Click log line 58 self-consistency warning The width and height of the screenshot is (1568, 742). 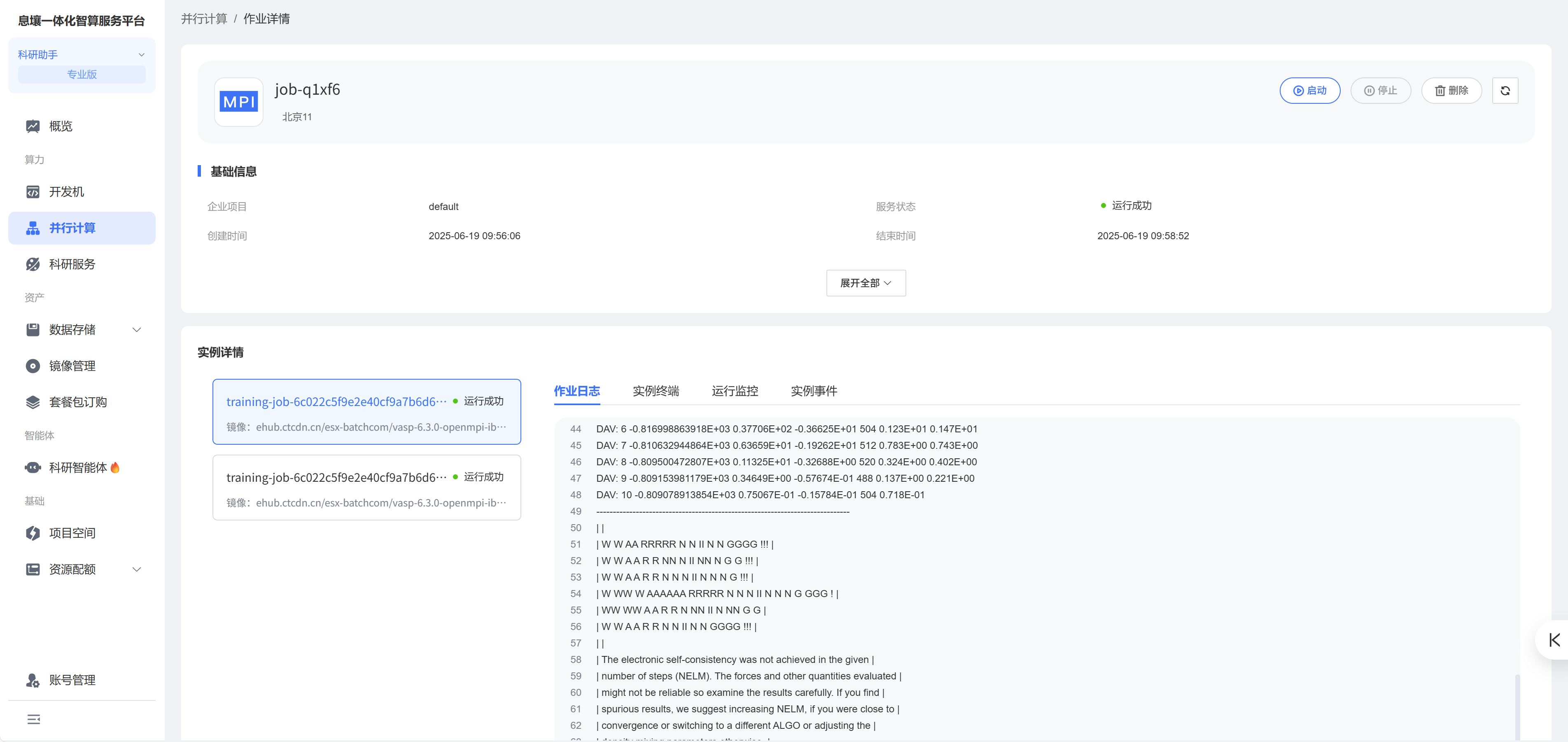(x=735, y=660)
